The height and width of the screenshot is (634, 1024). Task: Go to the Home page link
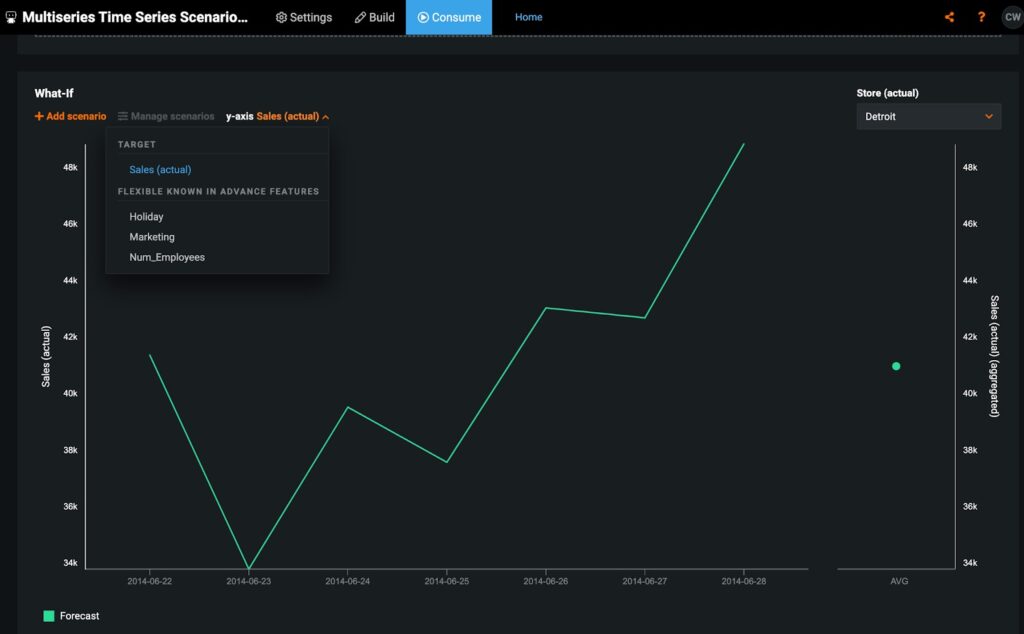pos(528,17)
